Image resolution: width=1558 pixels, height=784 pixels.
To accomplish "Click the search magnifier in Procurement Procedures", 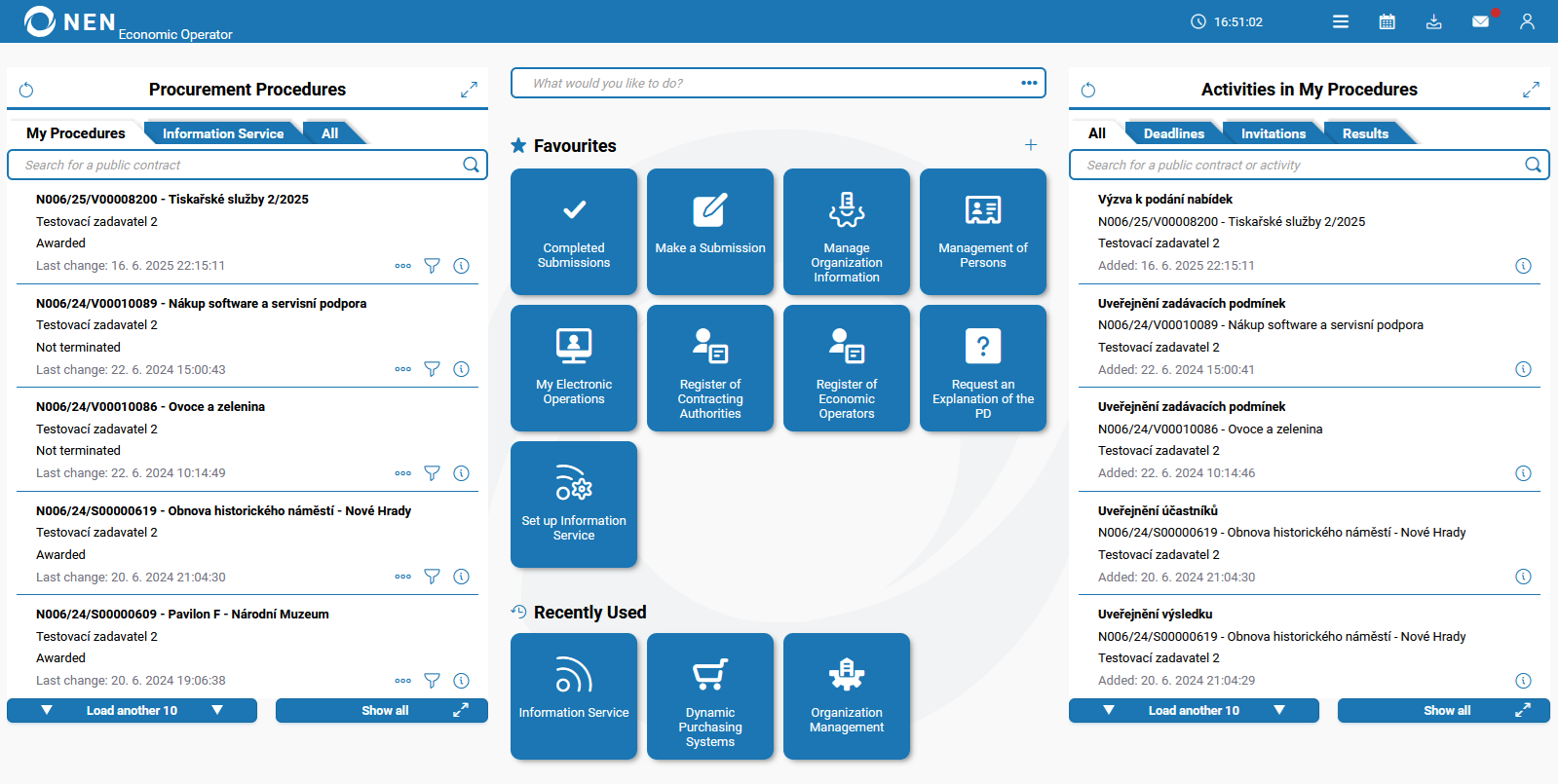I will 471,165.
